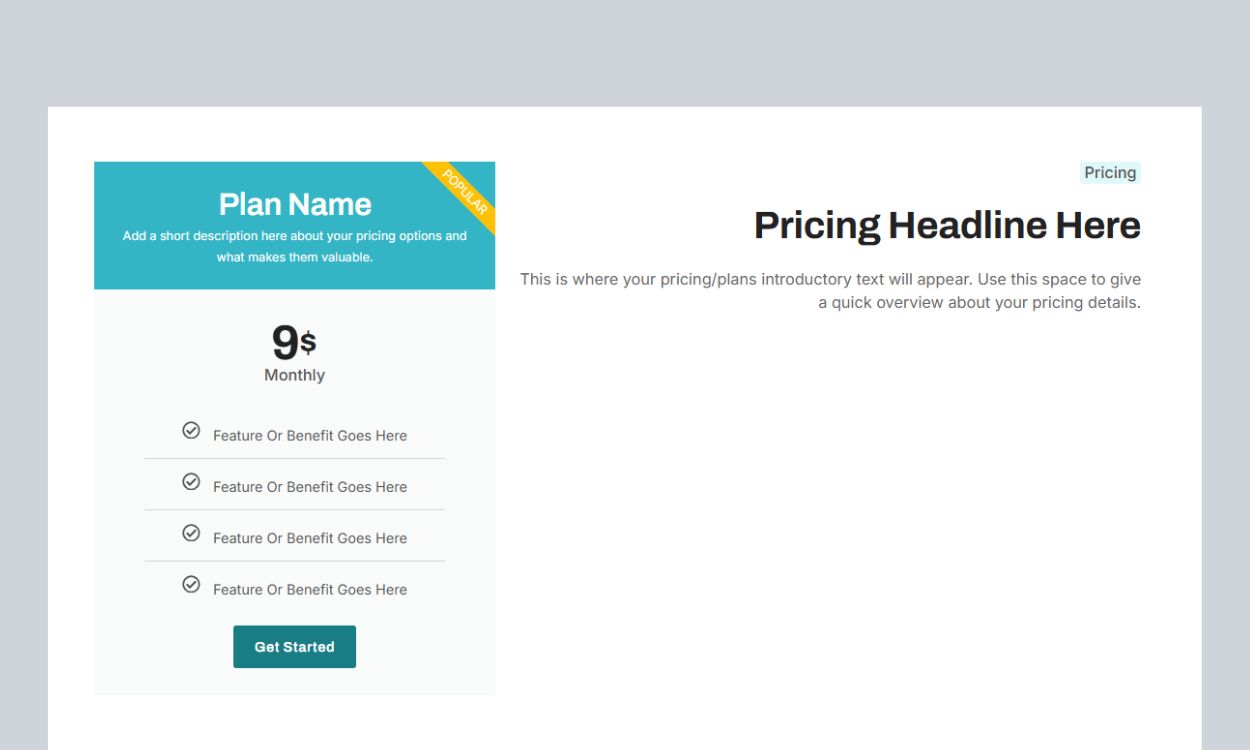The width and height of the screenshot is (1250, 750).
Task: Click the Get Started button
Action: [x=294, y=647]
